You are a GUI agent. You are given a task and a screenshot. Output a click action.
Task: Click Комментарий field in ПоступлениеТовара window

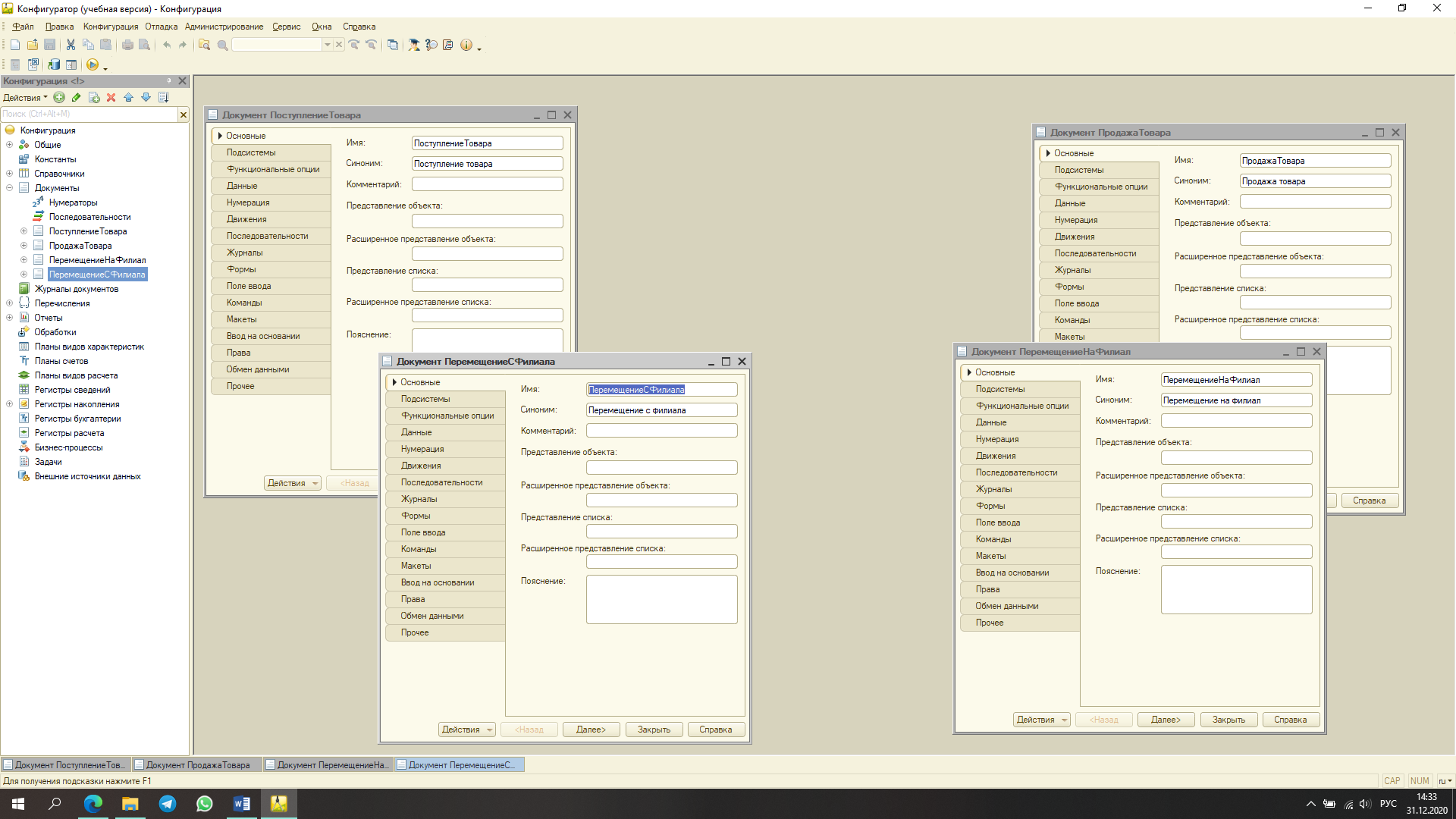tap(487, 184)
